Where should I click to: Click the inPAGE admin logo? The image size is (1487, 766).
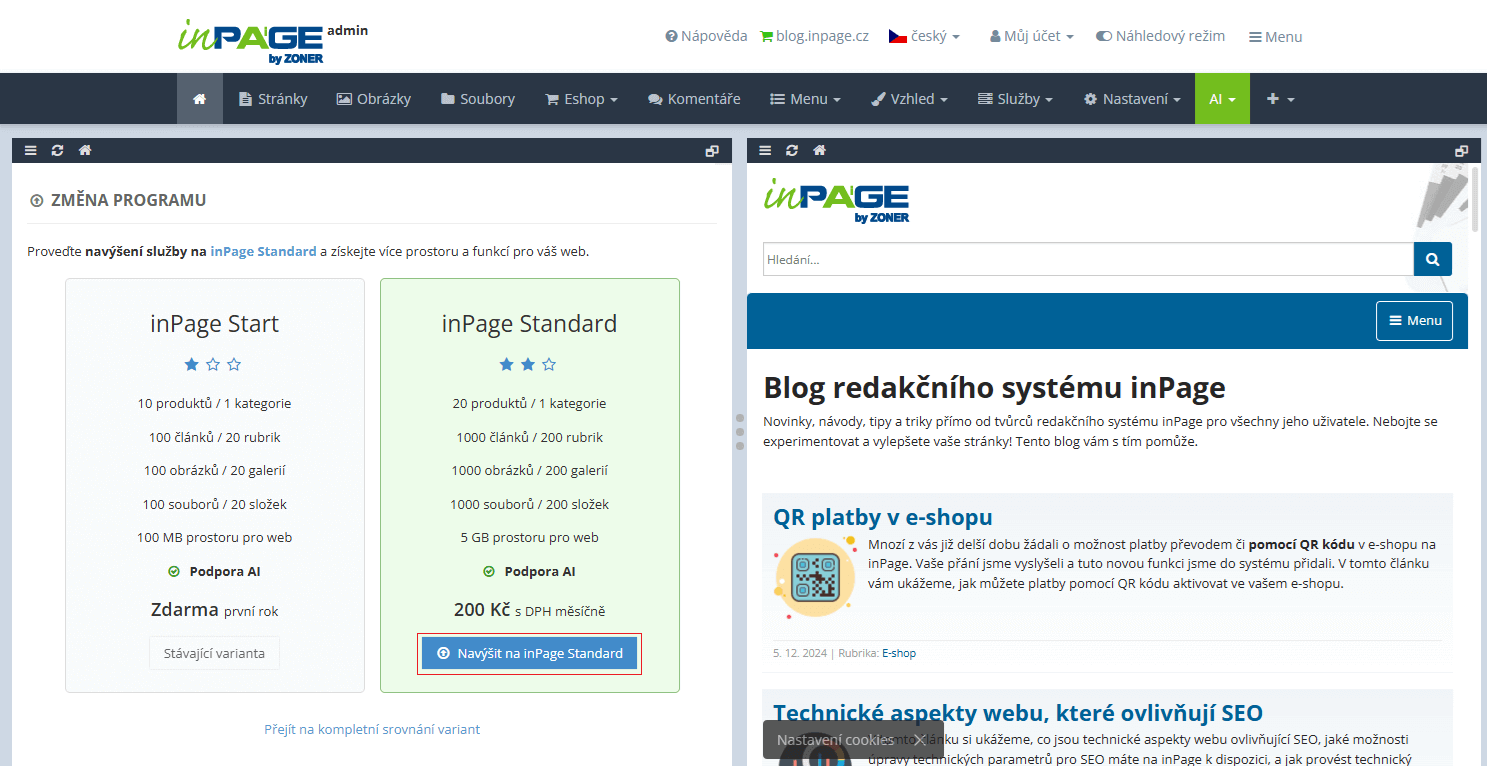(273, 41)
